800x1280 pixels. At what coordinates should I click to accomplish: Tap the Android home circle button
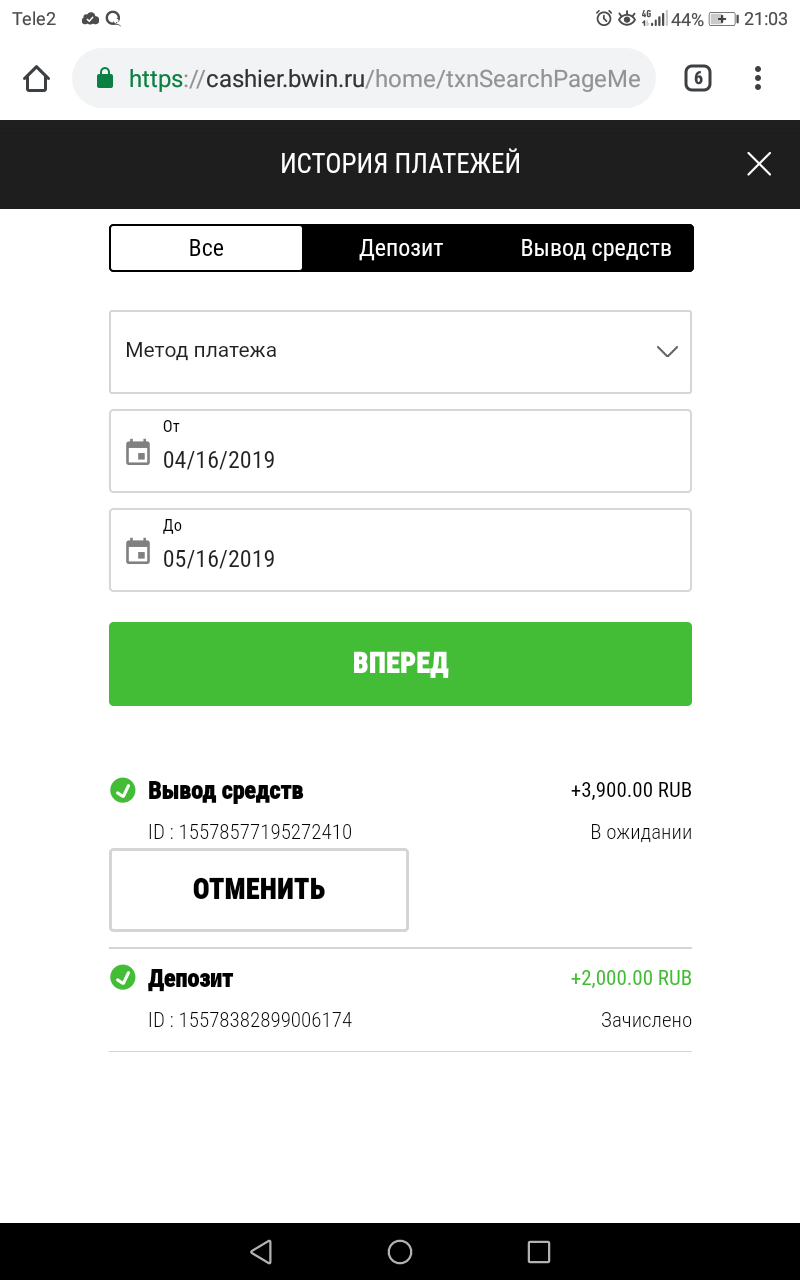coord(400,1251)
